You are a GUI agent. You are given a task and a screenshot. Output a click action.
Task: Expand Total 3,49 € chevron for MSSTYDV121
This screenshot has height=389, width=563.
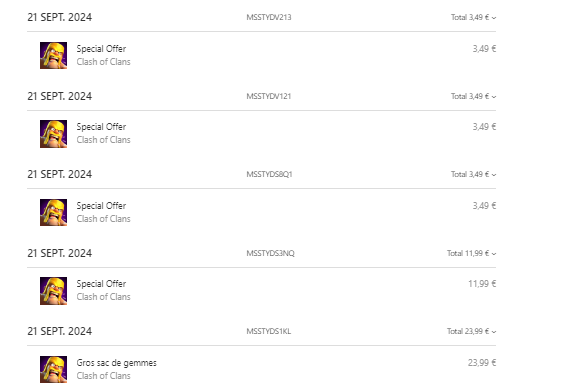coord(494,97)
